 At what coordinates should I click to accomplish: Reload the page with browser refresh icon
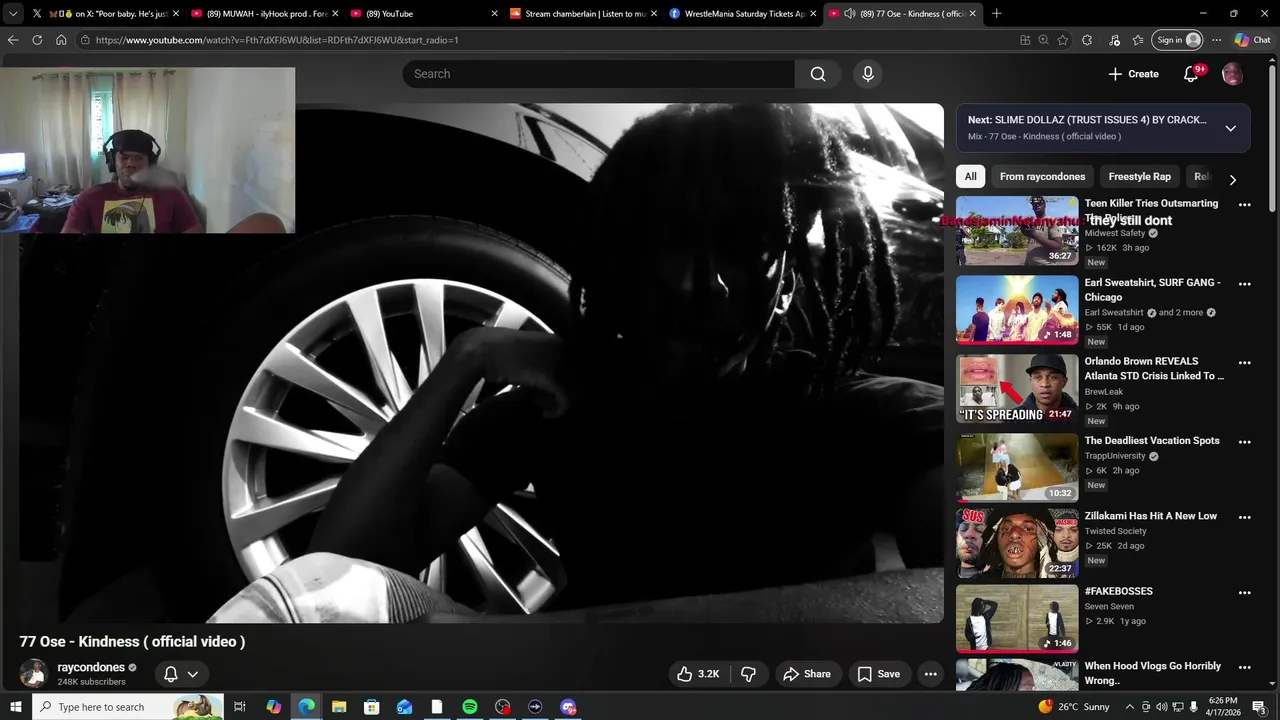point(37,40)
